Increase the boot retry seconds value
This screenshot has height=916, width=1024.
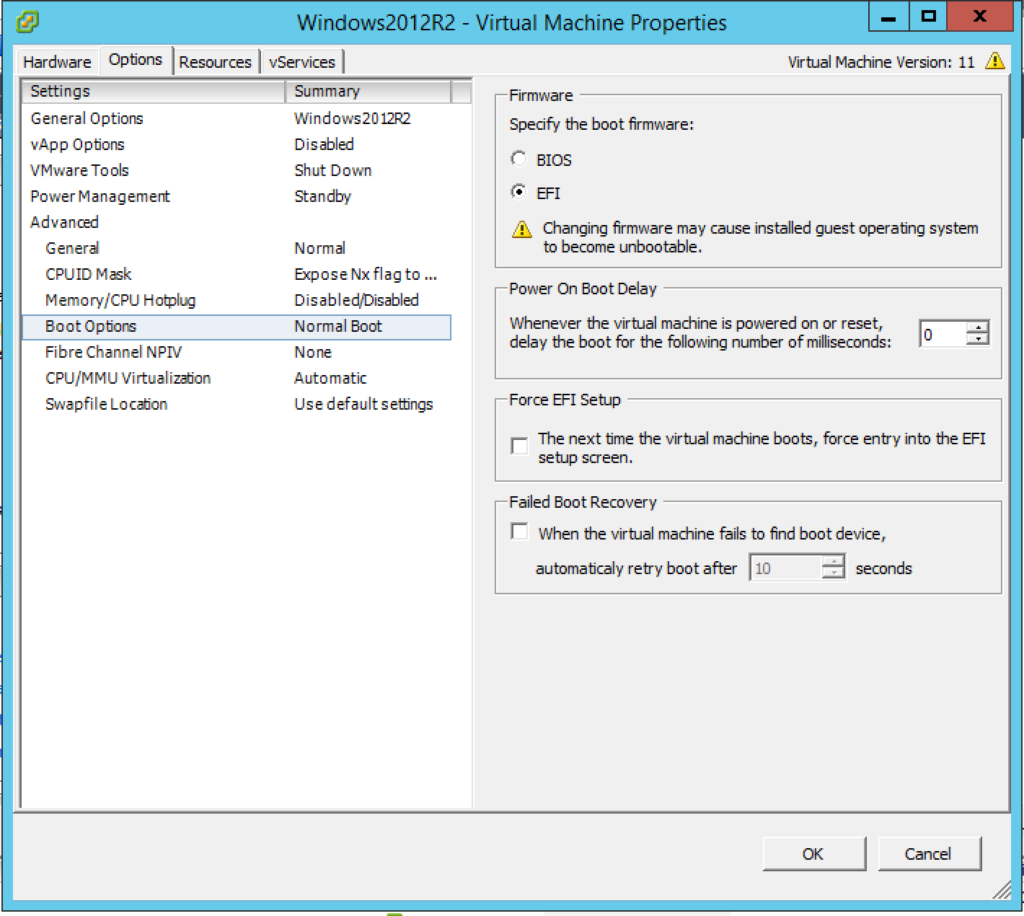coord(833,562)
